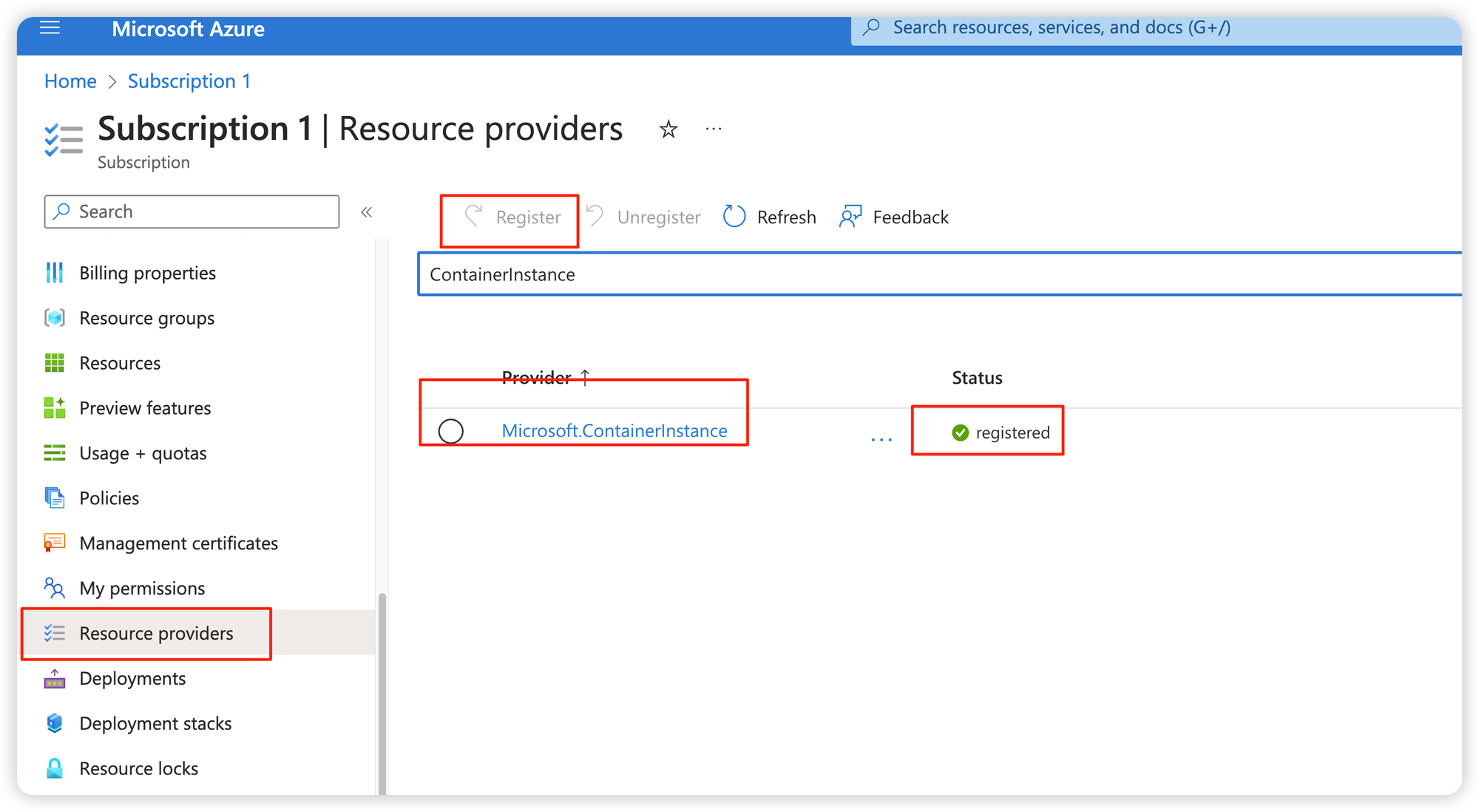Click the Usage + quotas icon
Viewport: 1479px width, 812px height.
tap(55, 453)
